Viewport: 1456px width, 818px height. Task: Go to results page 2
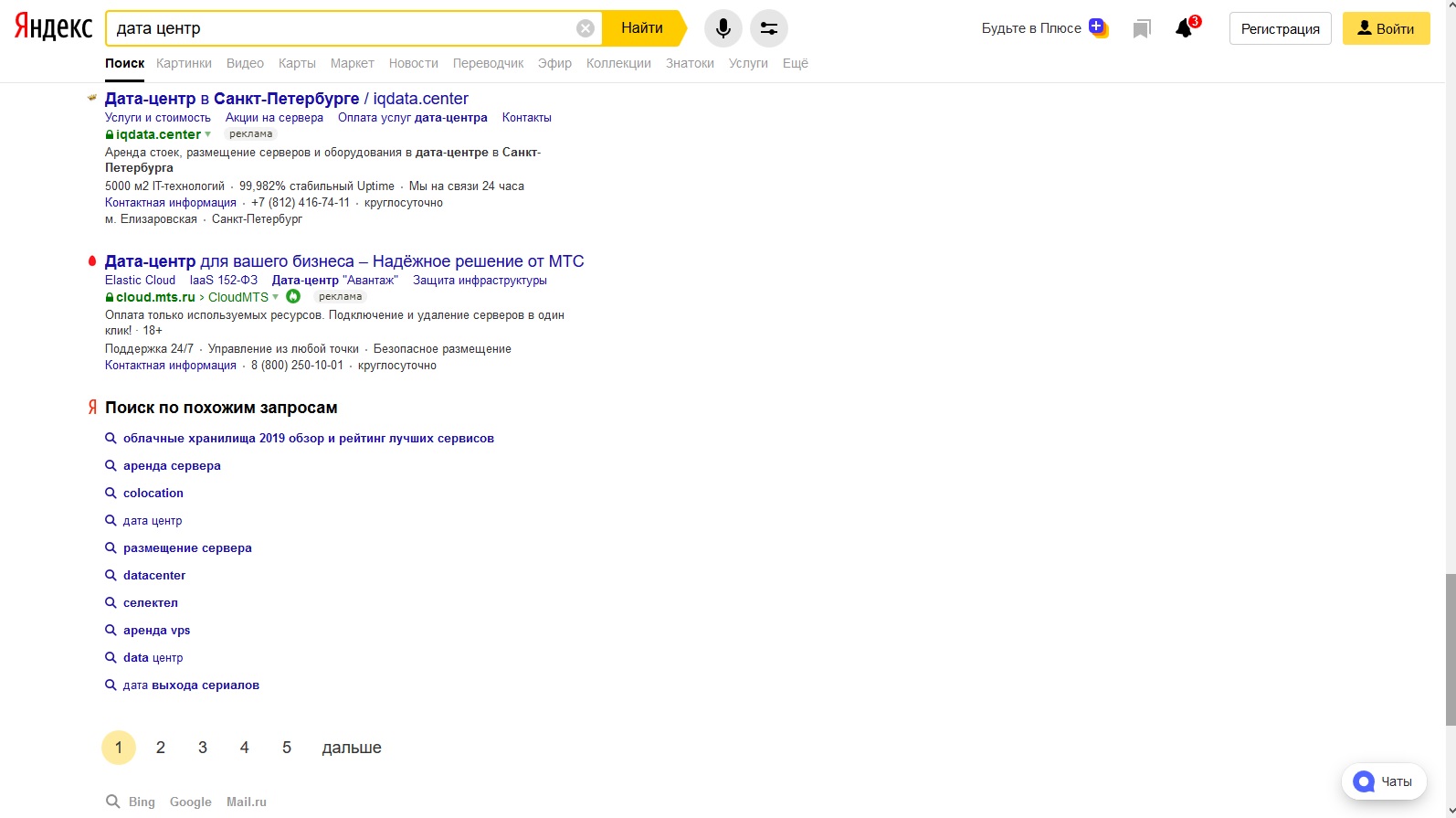(161, 748)
